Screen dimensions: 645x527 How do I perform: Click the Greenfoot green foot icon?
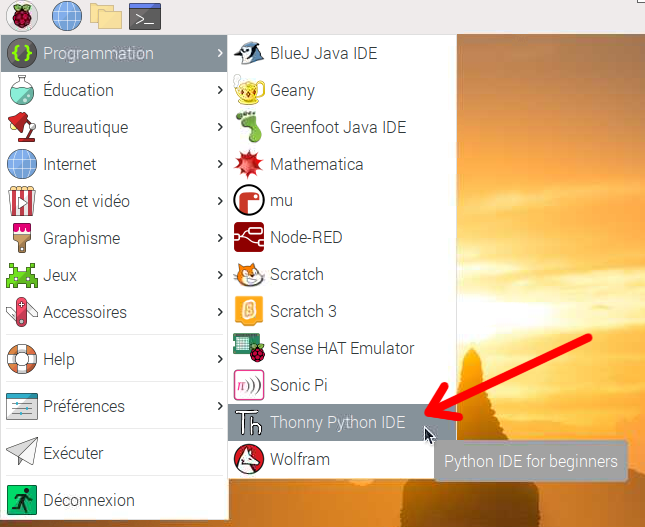248,127
